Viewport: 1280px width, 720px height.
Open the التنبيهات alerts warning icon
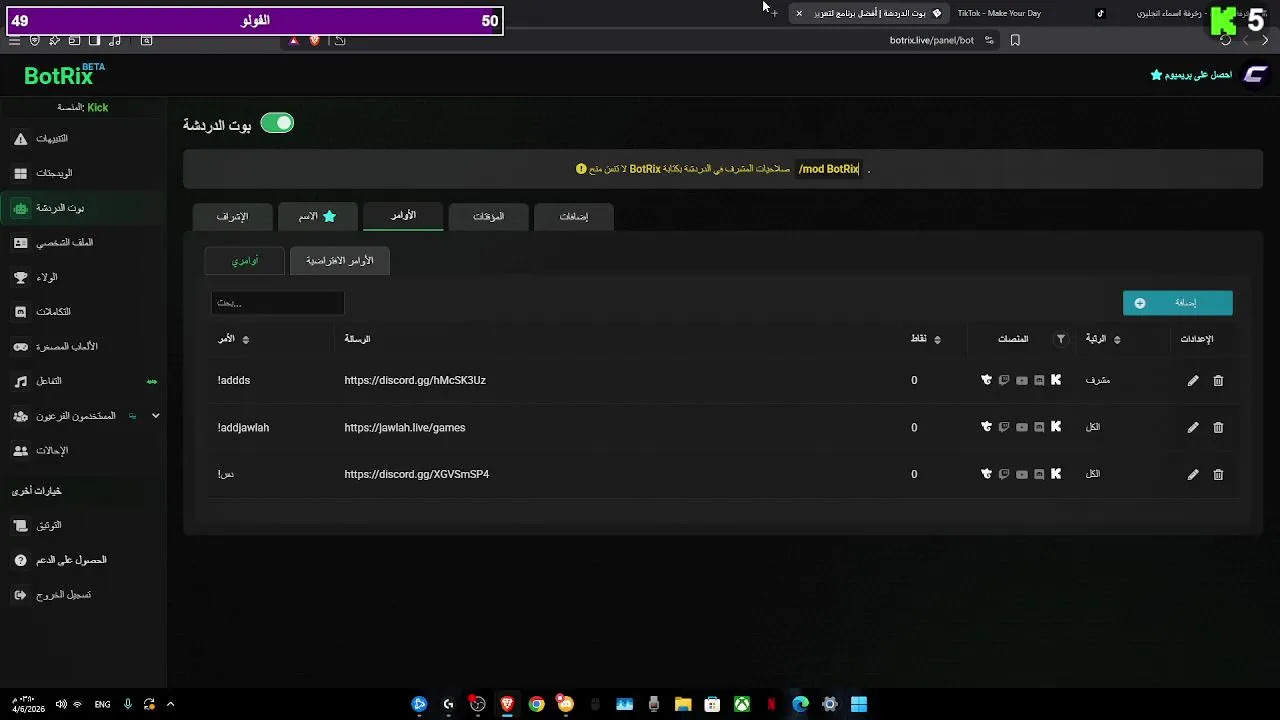pos(20,139)
